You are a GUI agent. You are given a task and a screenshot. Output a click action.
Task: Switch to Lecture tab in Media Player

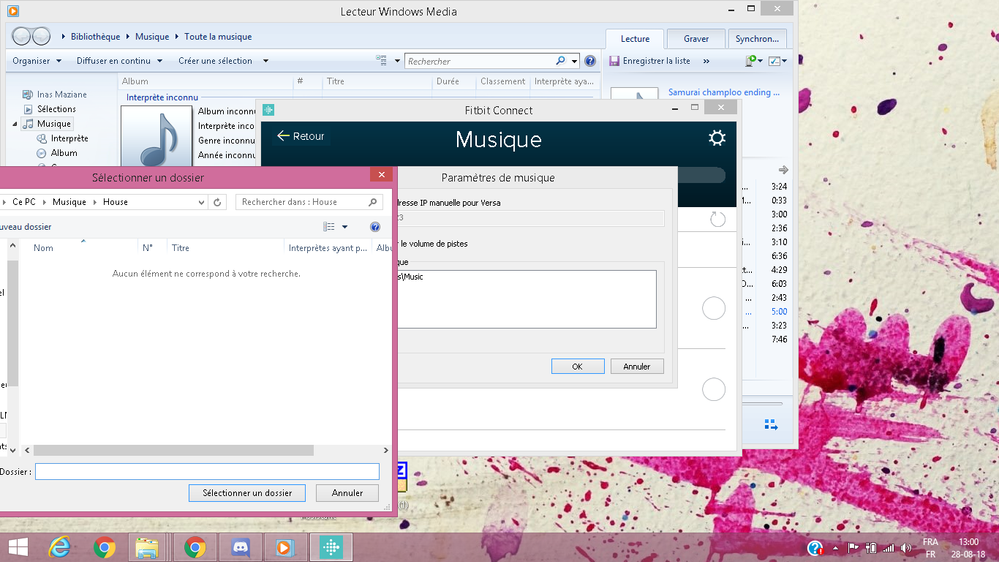635,39
